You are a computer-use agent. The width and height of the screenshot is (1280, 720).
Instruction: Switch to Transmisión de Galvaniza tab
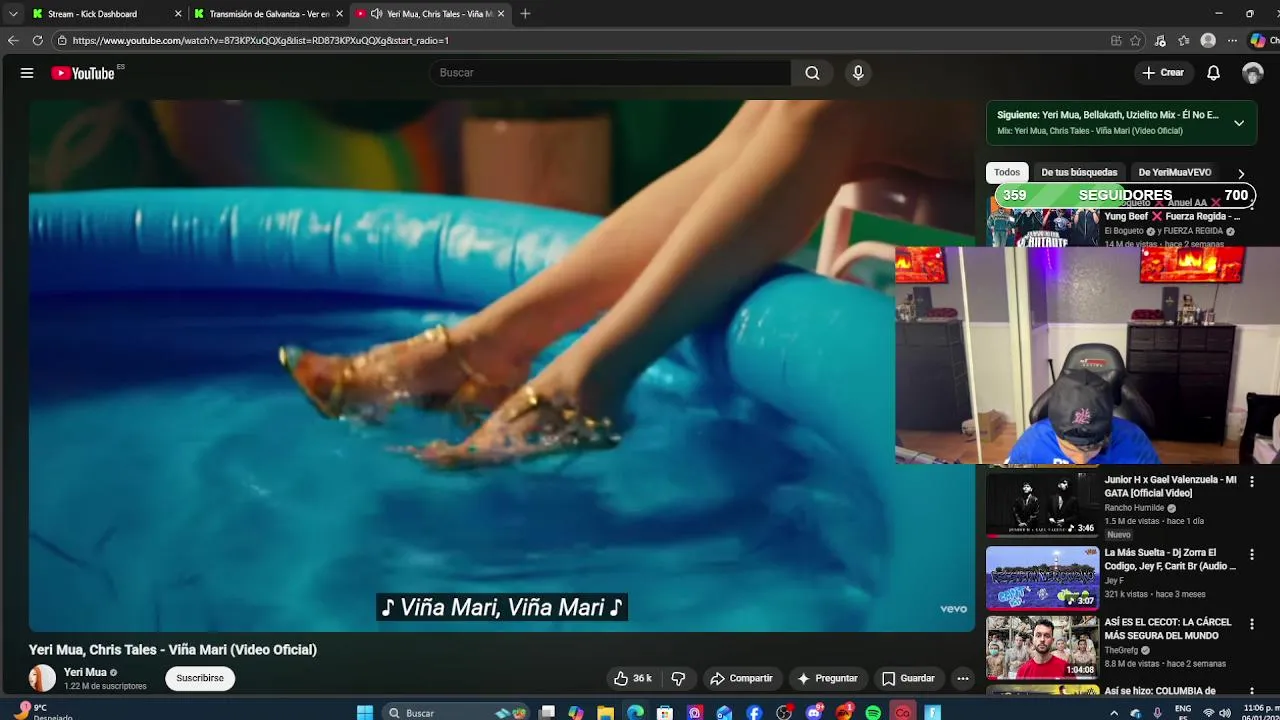(268, 14)
